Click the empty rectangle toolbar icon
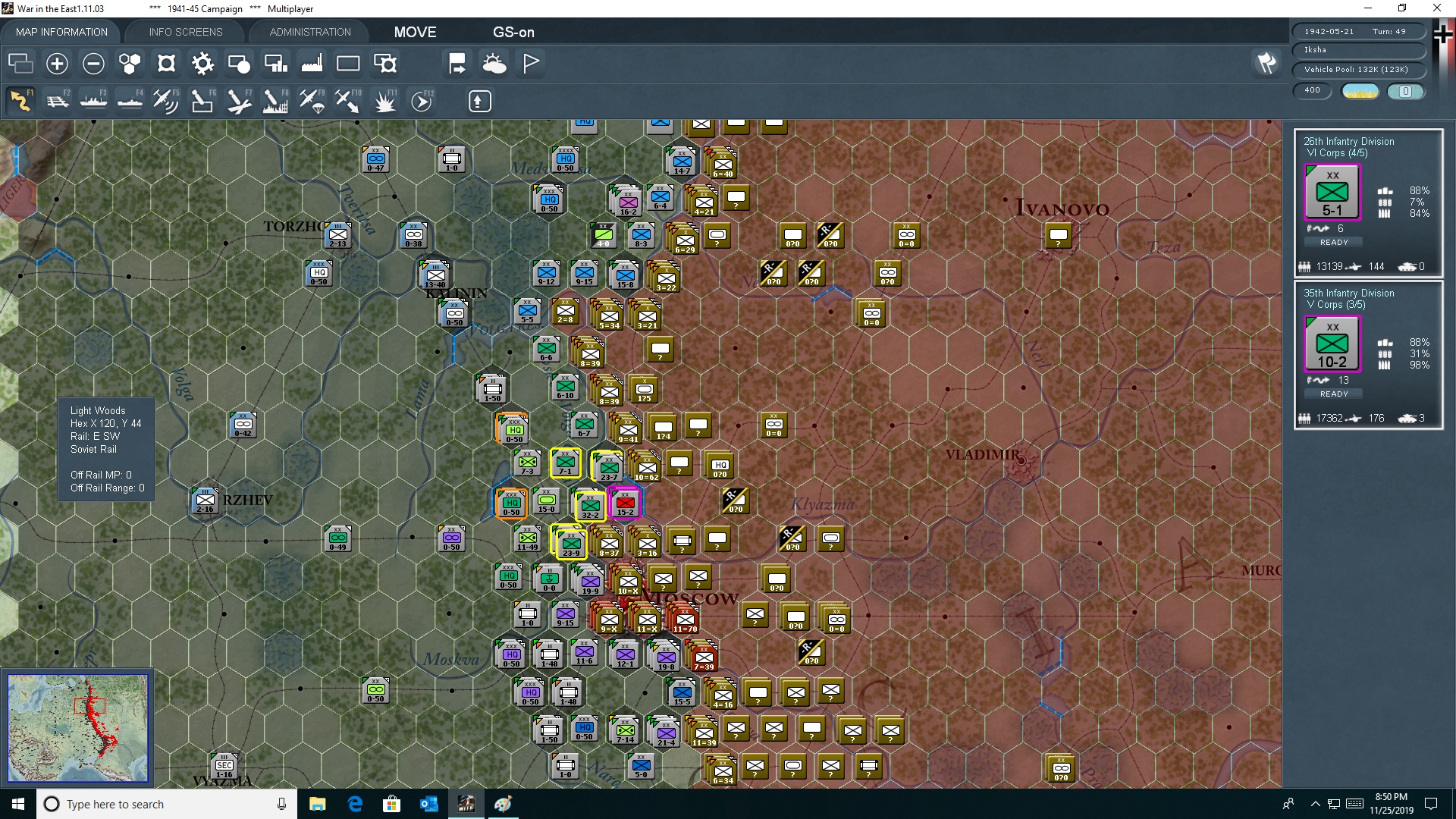The image size is (1456, 819). [x=348, y=64]
